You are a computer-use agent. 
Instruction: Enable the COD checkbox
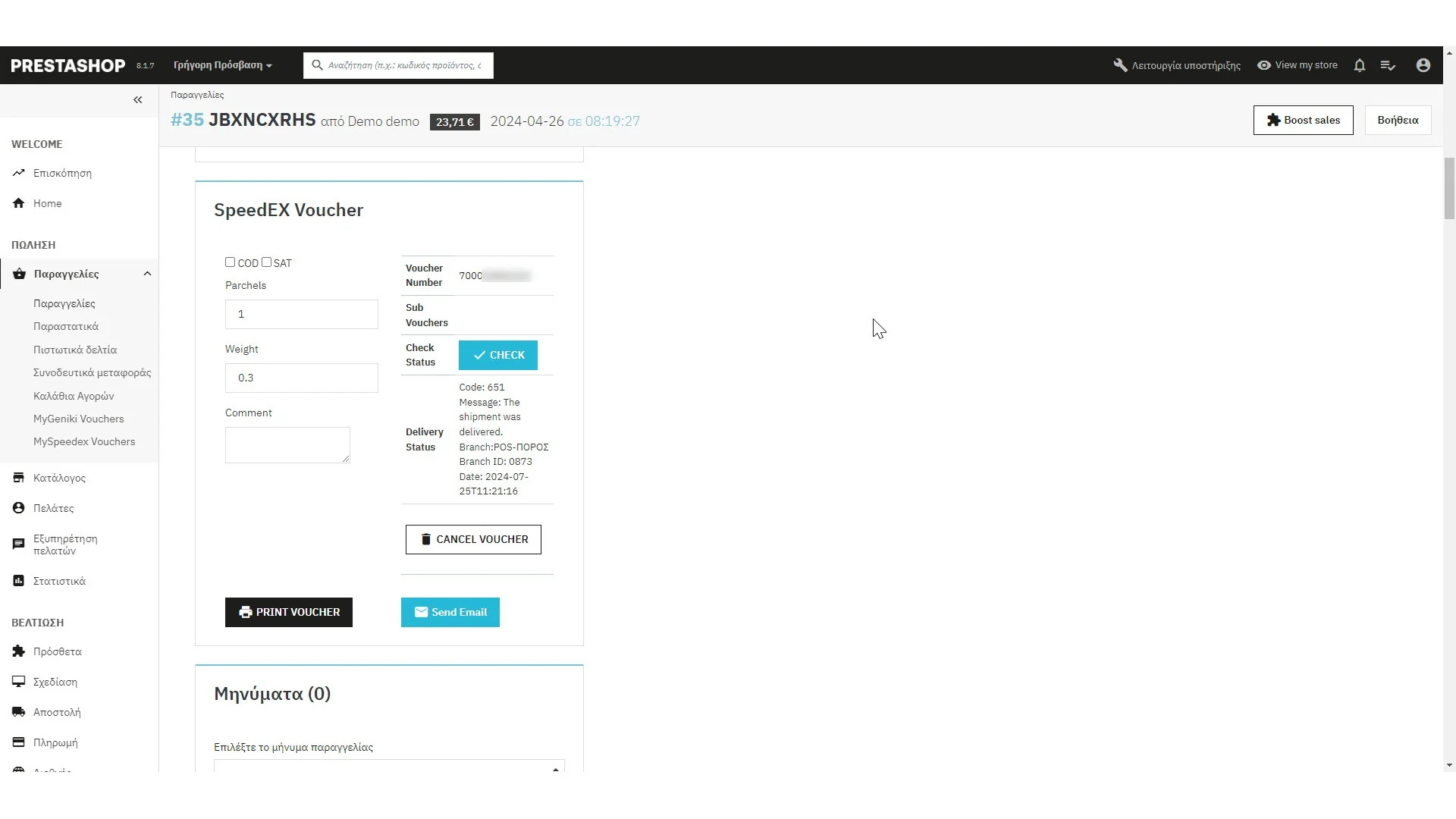click(x=230, y=262)
